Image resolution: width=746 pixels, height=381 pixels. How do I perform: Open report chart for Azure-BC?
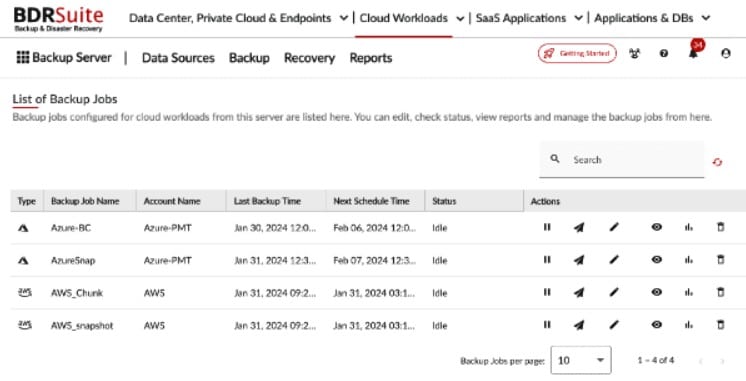point(688,227)
